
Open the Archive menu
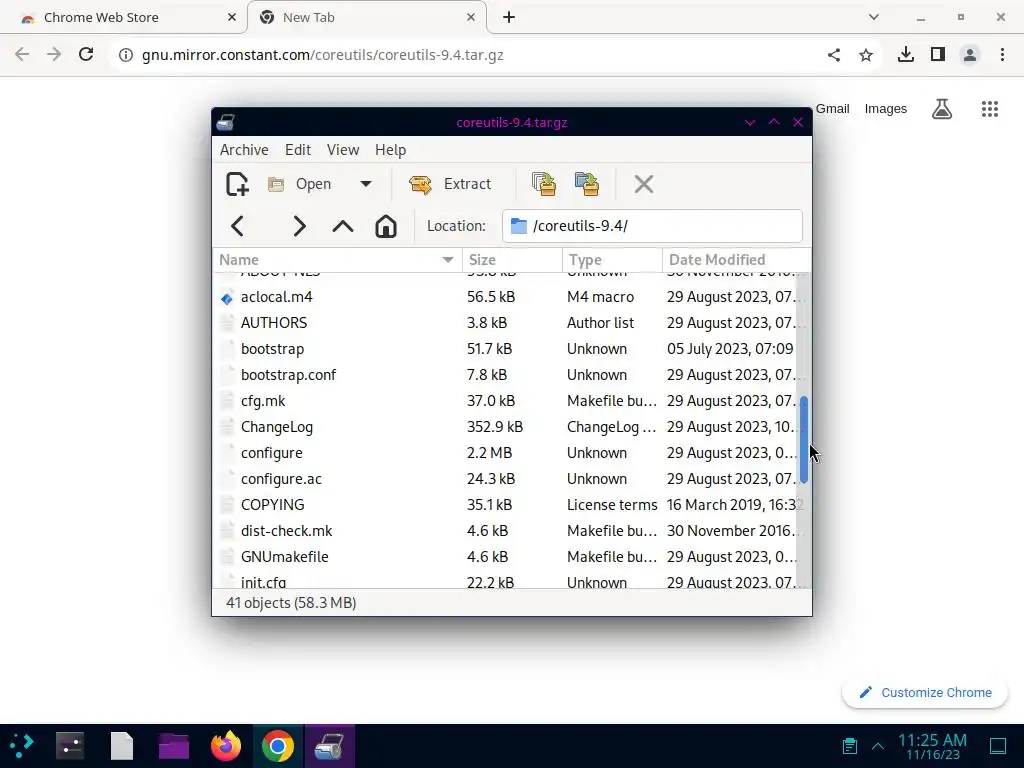(244, 150)
